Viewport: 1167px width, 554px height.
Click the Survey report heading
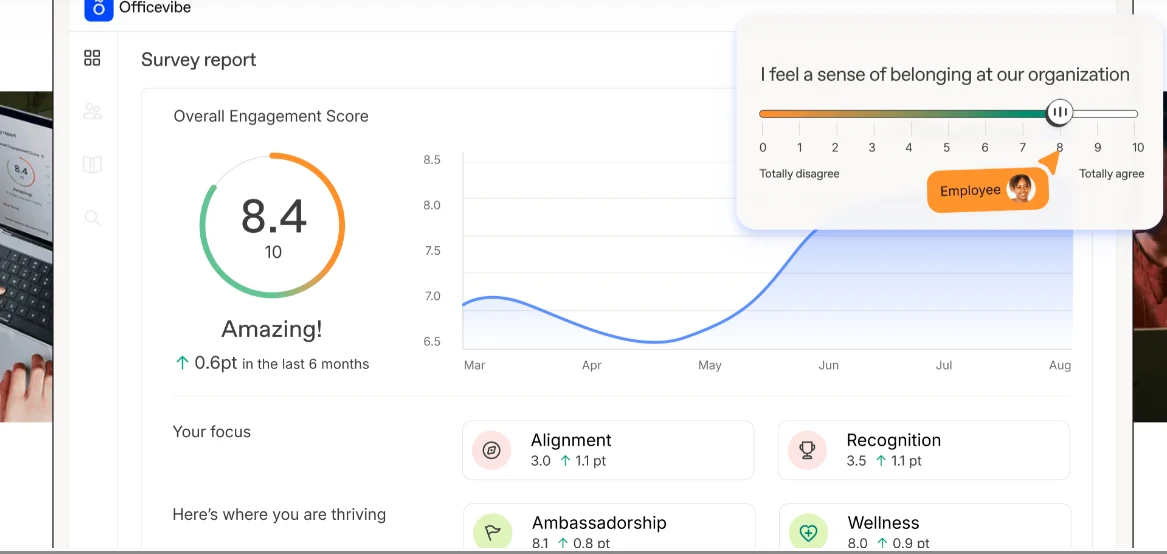pos(198,60)
